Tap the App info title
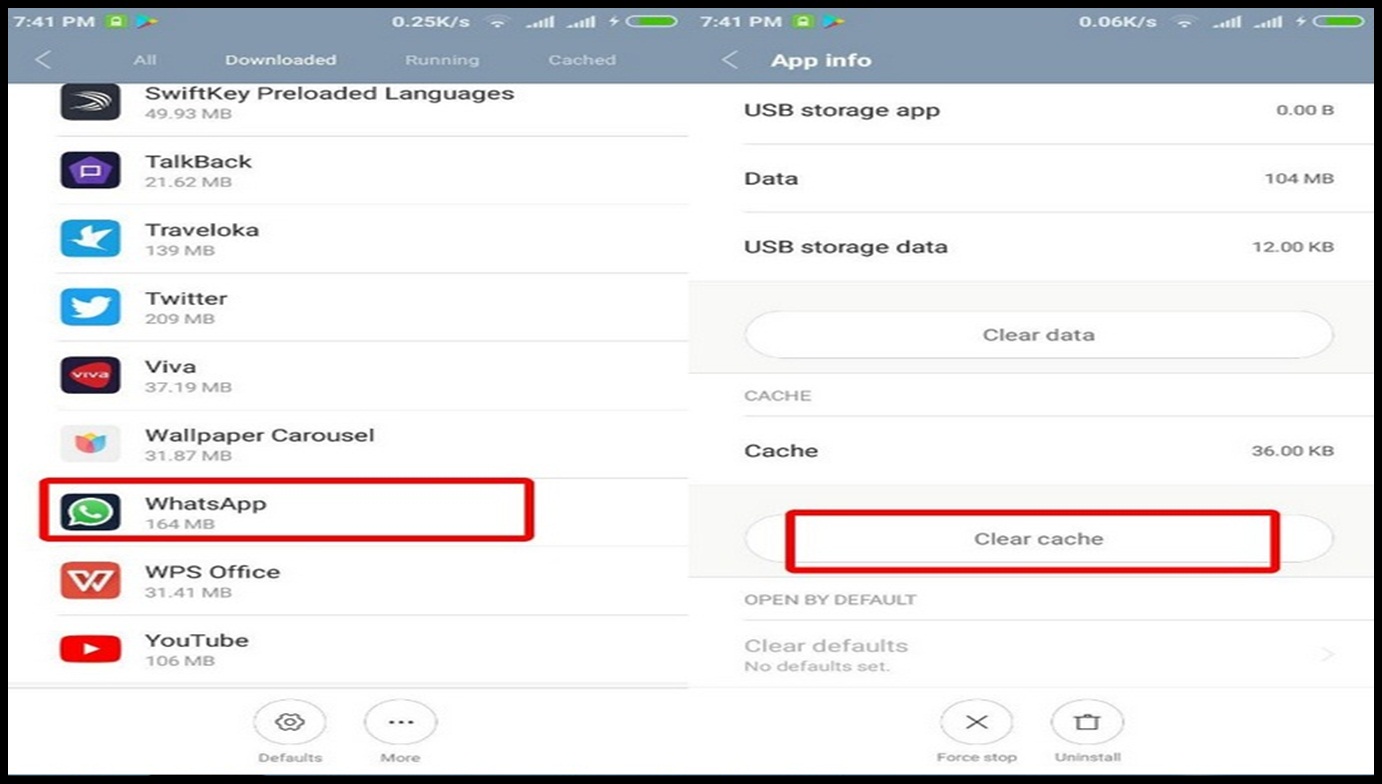 click(821, 60)
